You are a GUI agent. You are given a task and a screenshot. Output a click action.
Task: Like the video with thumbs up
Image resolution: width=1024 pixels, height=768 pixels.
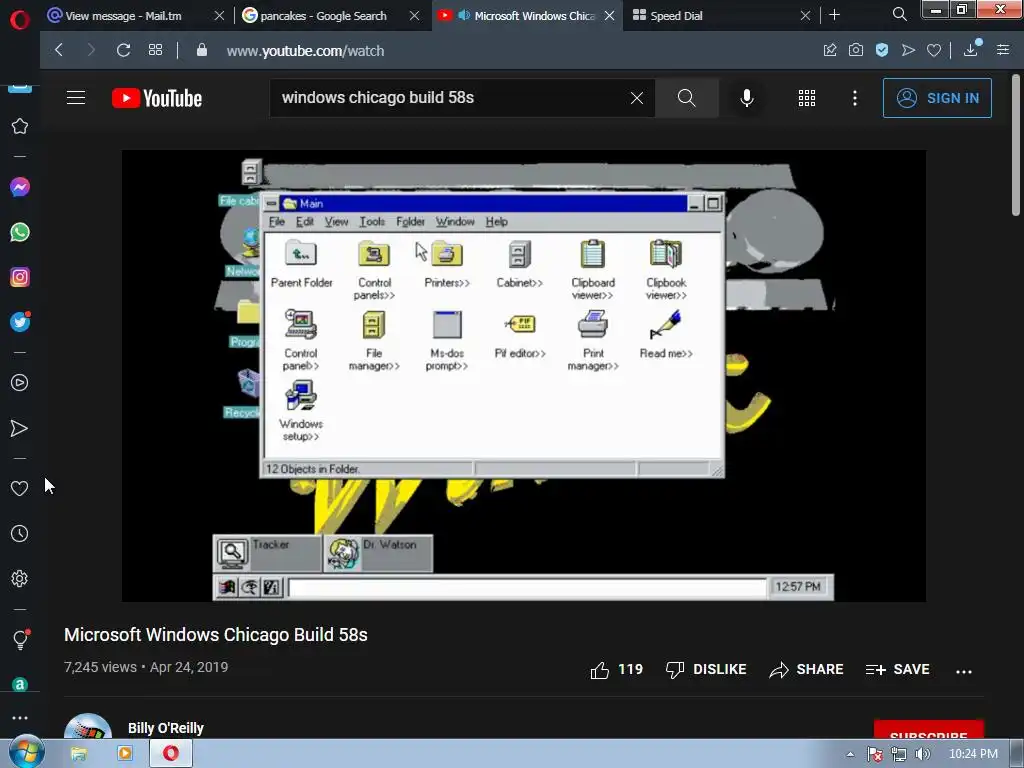point(616,669)
